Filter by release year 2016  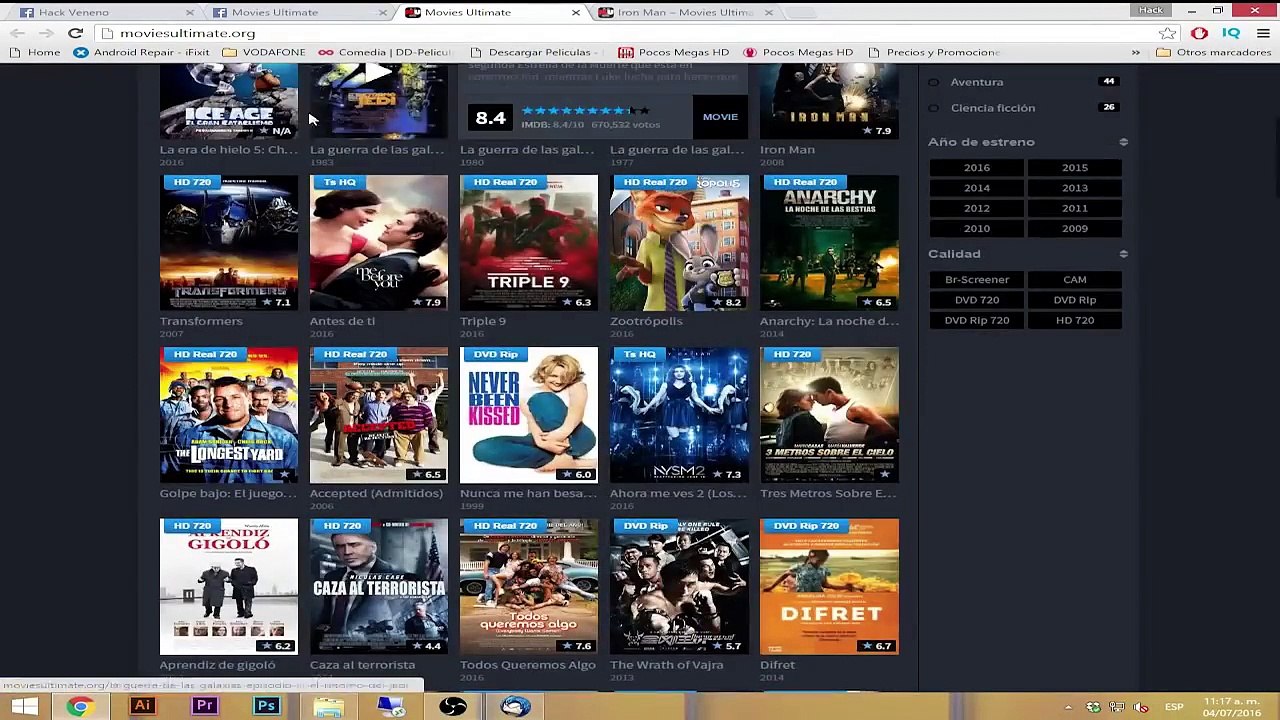(977, 168)
